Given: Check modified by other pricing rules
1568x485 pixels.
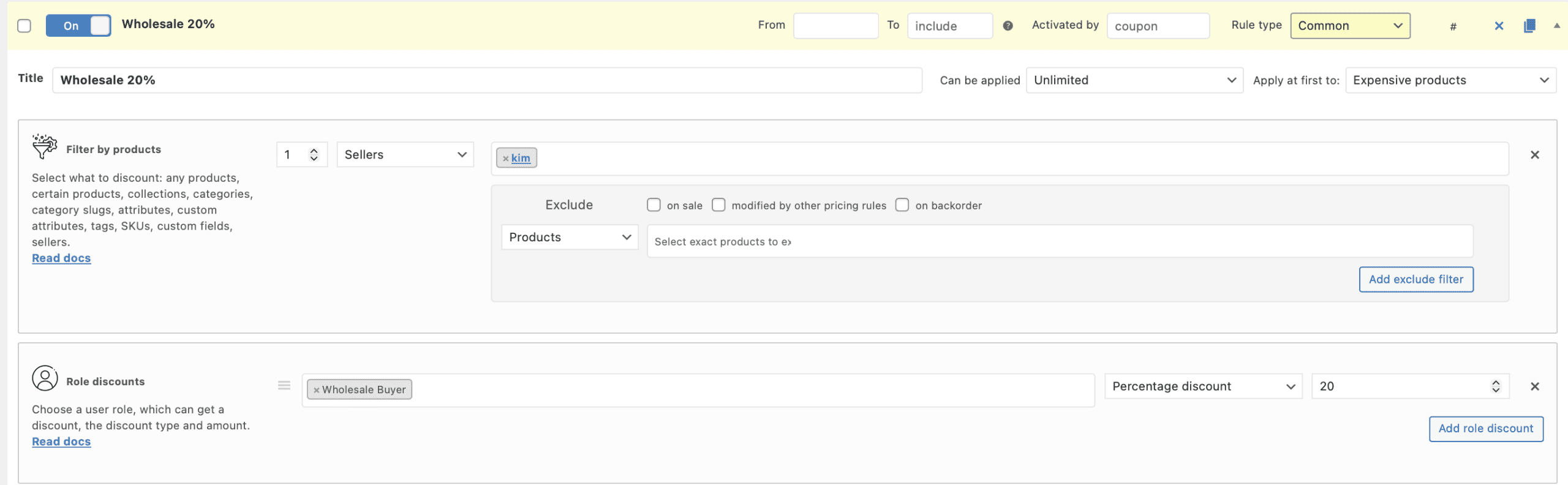Looking at the screenshot, I should pos(718,205).
